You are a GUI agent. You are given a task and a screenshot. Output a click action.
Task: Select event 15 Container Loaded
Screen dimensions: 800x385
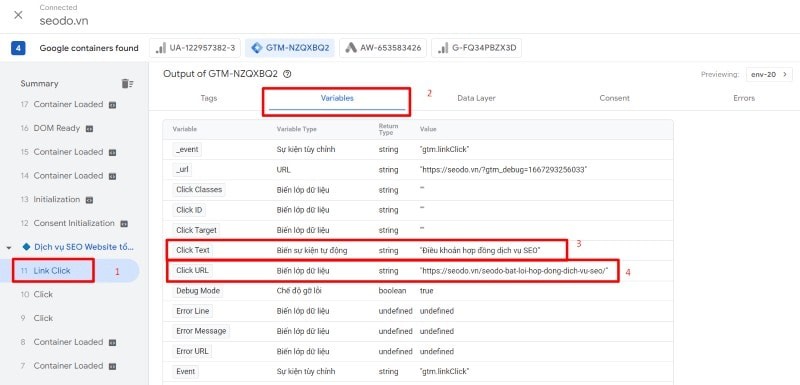tap(69, 152)
